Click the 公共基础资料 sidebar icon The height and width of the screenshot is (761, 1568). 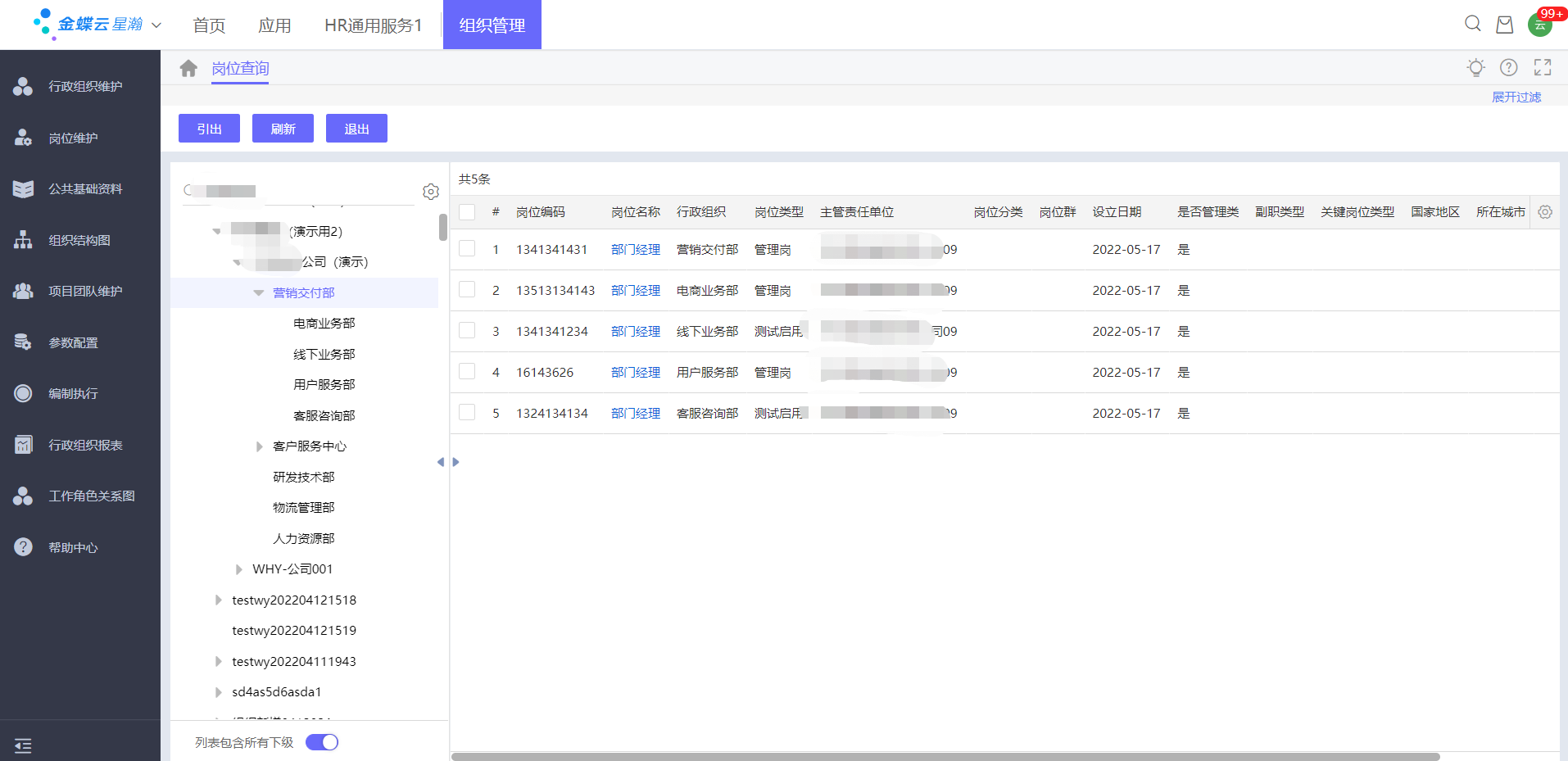point(23,188)
